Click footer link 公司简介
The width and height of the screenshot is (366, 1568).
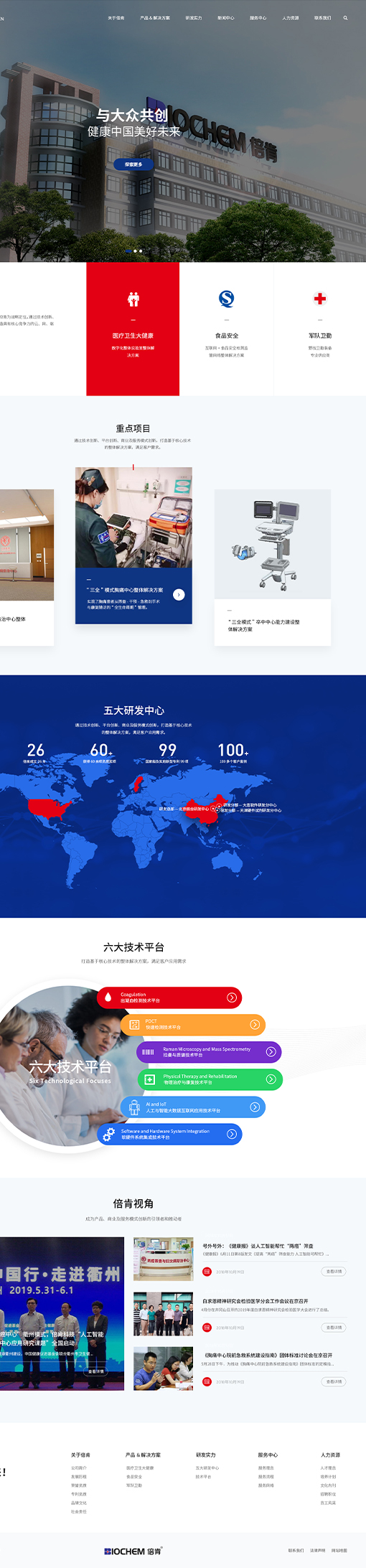coord(79,1468)
